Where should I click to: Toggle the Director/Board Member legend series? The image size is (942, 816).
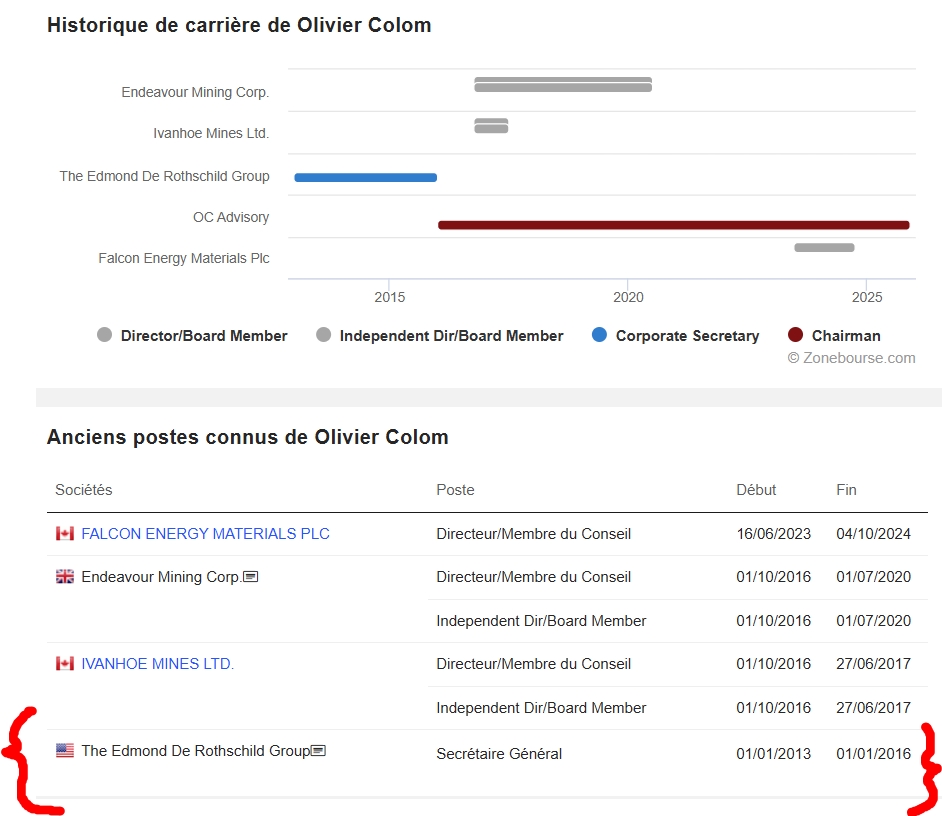pyautogui.click(x=204, y=336)
